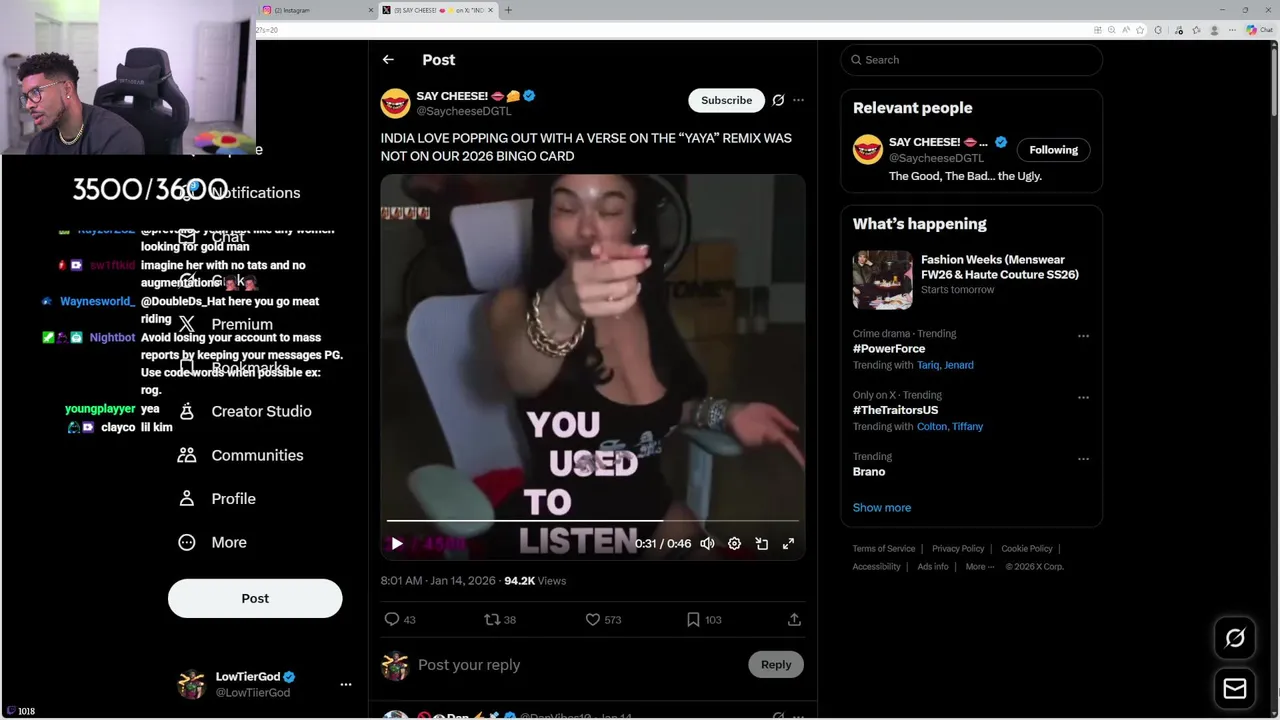Open floating Grok button at bottom right
The height and width of the screenshot is (720, 1280).
coord(1235,638)
